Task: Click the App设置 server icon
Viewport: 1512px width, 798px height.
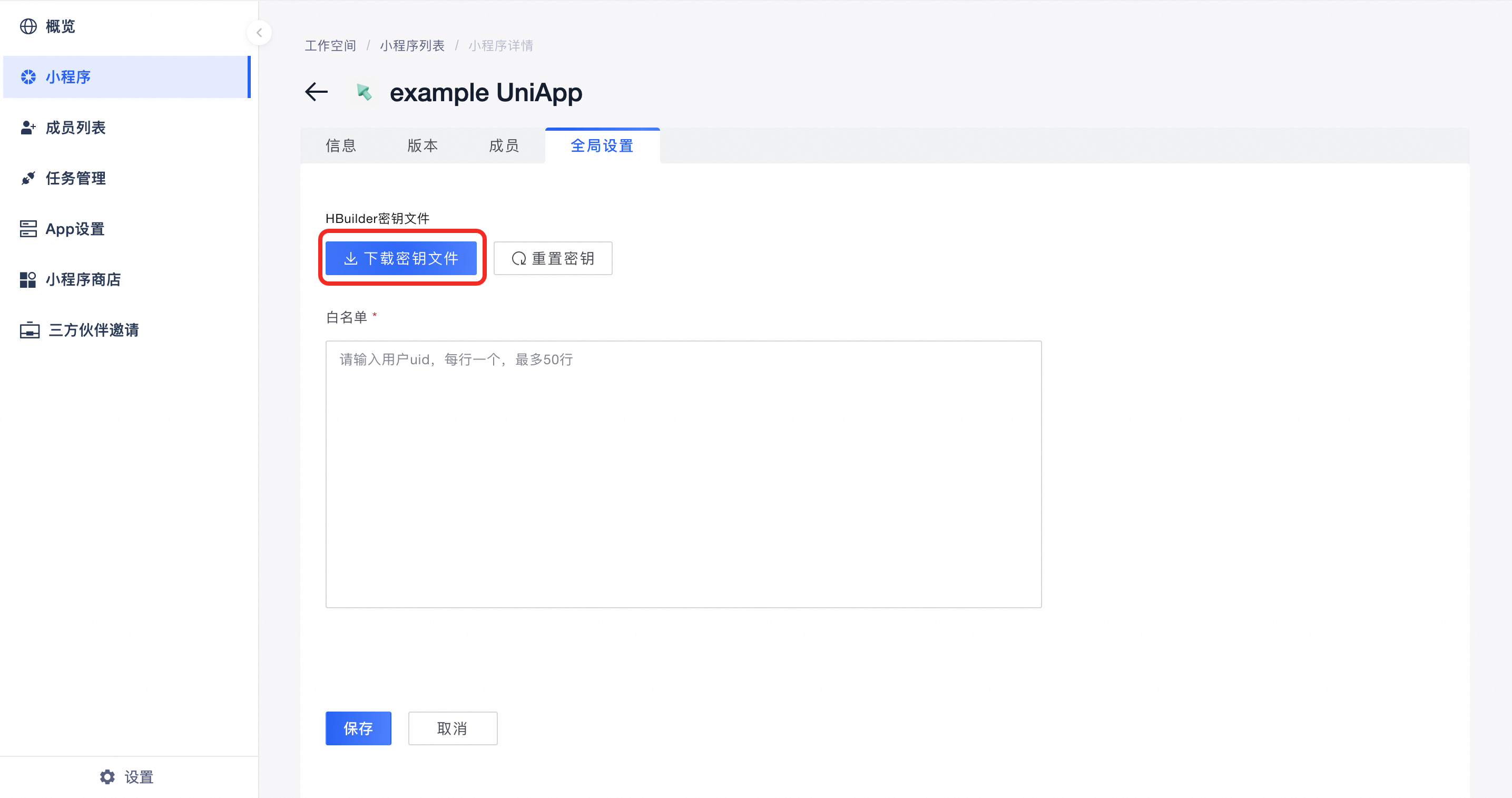Action: (x=28, y=229)
